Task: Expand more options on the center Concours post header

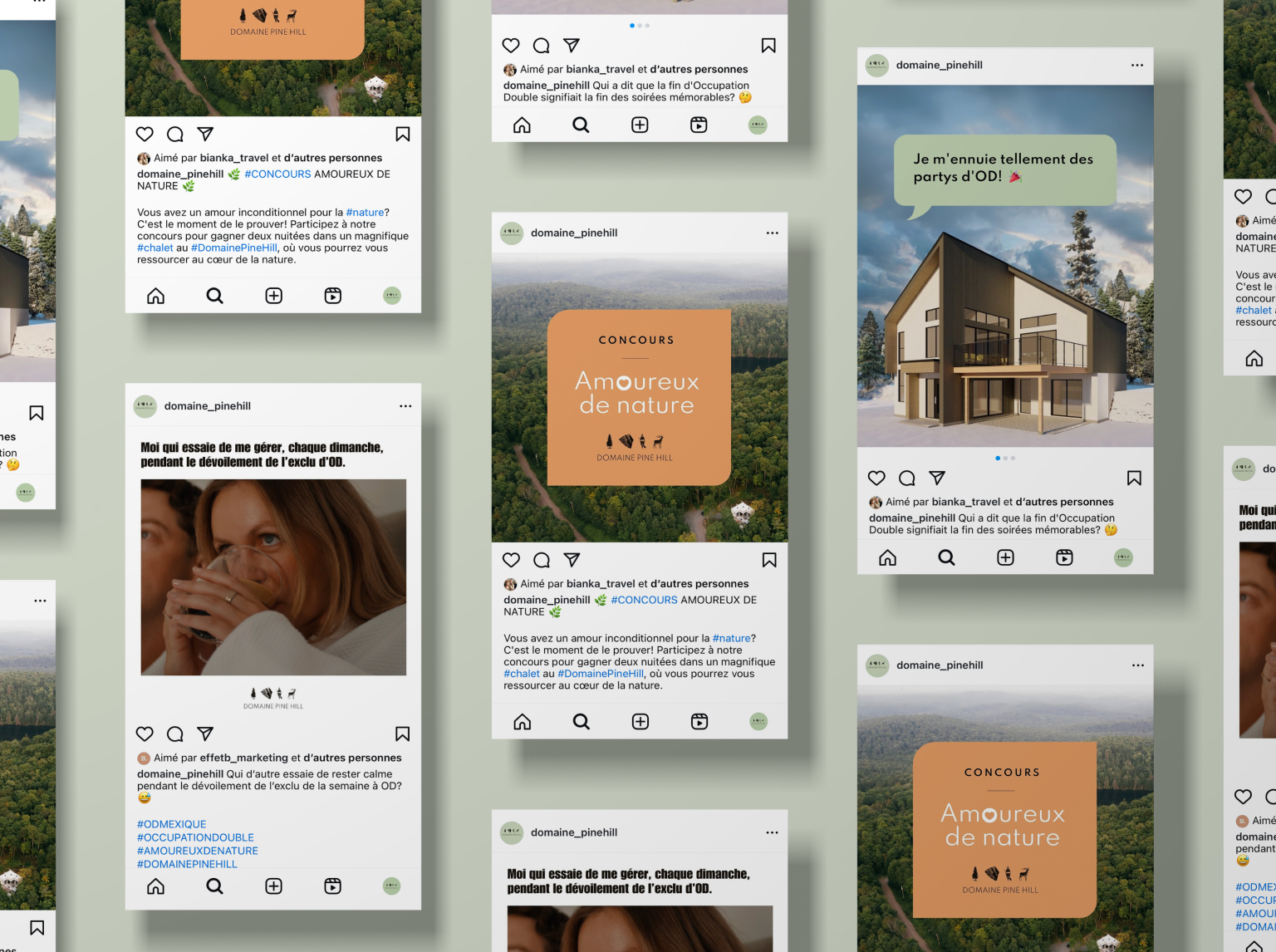Action: [772, 233]
